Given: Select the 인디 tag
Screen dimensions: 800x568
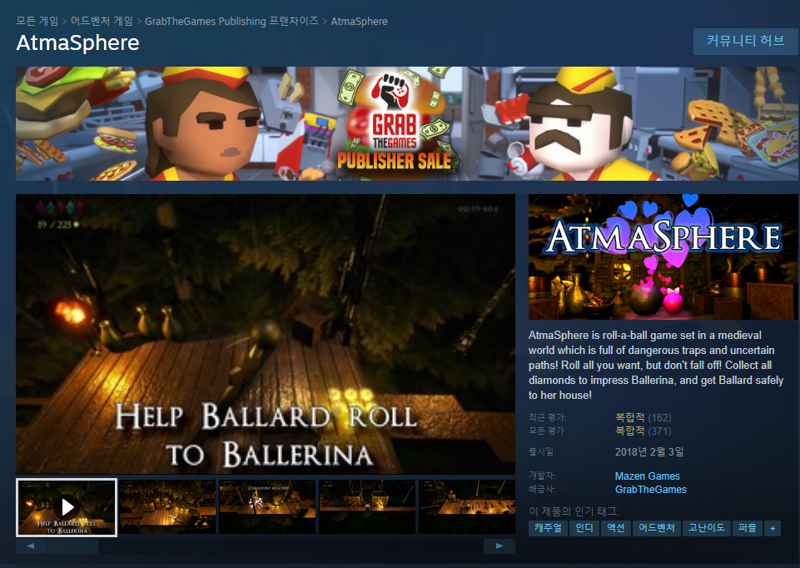Looking at the screenshot, I should click(x=584, y=528).
